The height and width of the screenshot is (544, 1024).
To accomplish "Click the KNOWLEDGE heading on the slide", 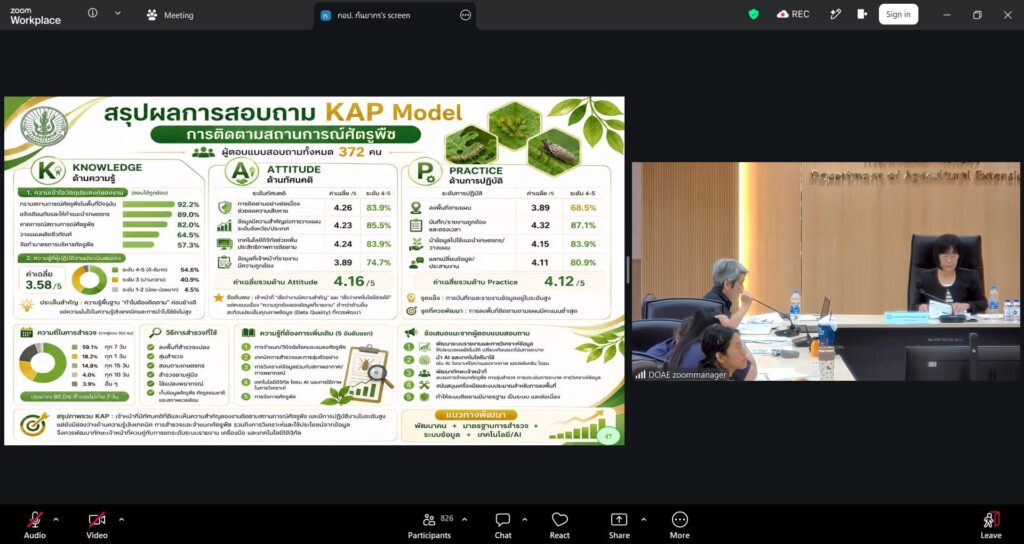I will [107, 167].
